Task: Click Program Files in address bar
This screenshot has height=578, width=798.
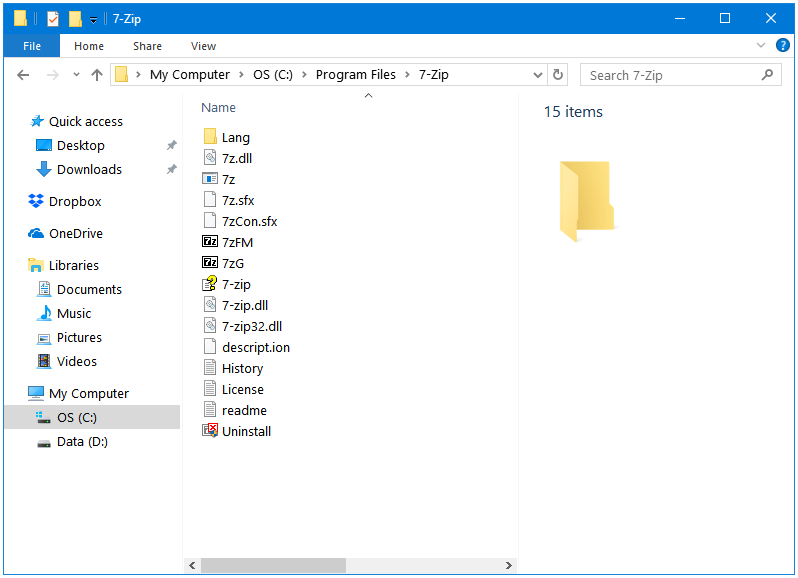Action: [x=355, y=75]
